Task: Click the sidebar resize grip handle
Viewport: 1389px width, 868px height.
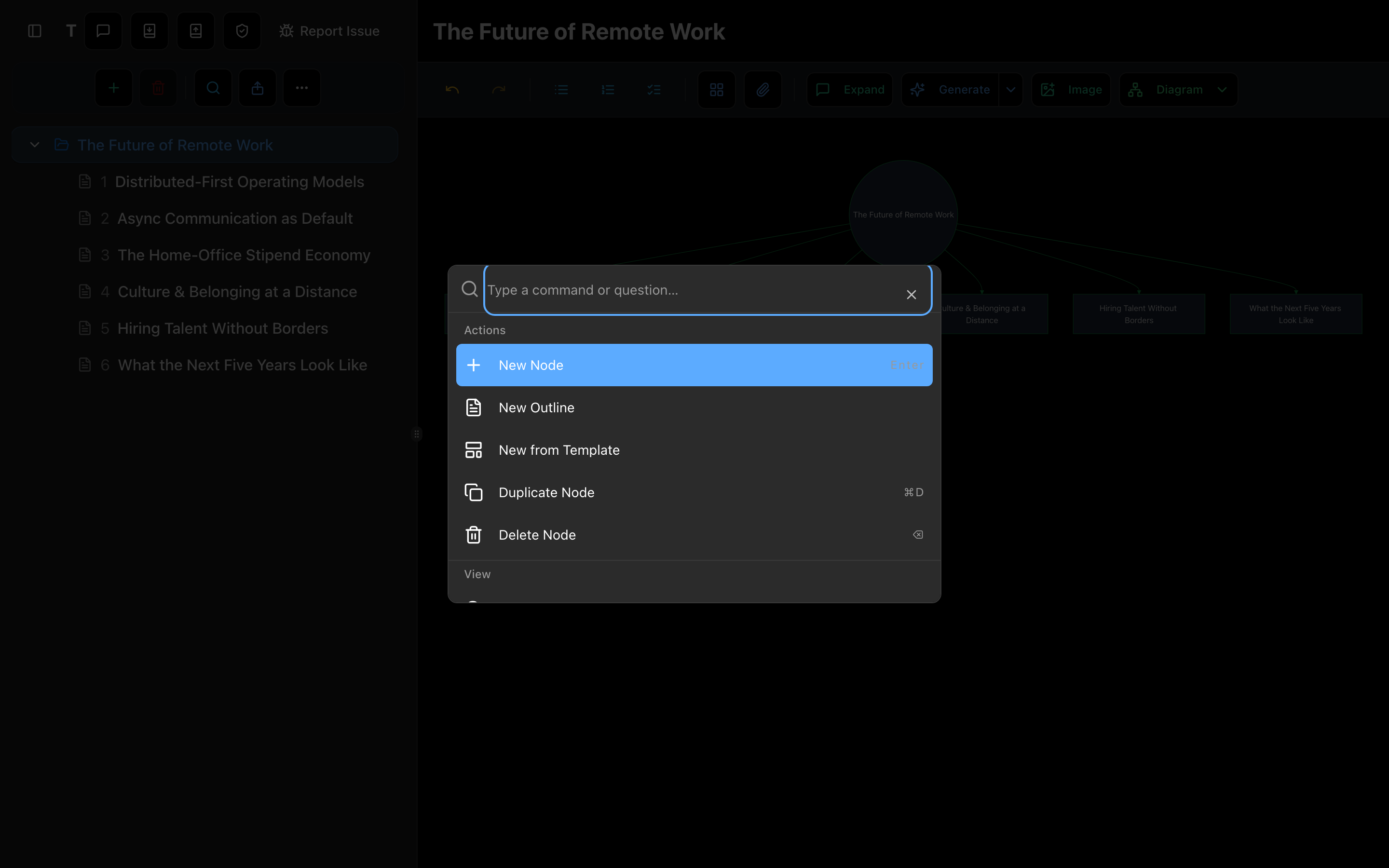Action: coord(417,434)
